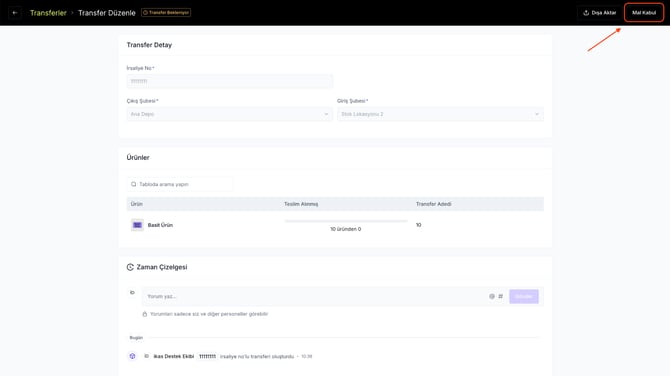670x376 pixels.
Task: Click the İrsaliye No input field
Action: pos(230,81)
